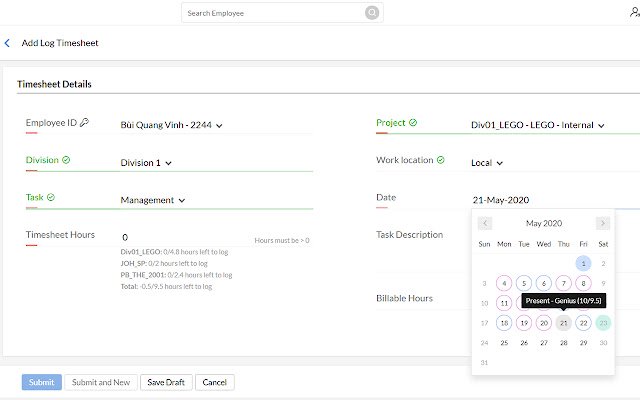
Task: Click Submit and New button
Action: (101, 382)
